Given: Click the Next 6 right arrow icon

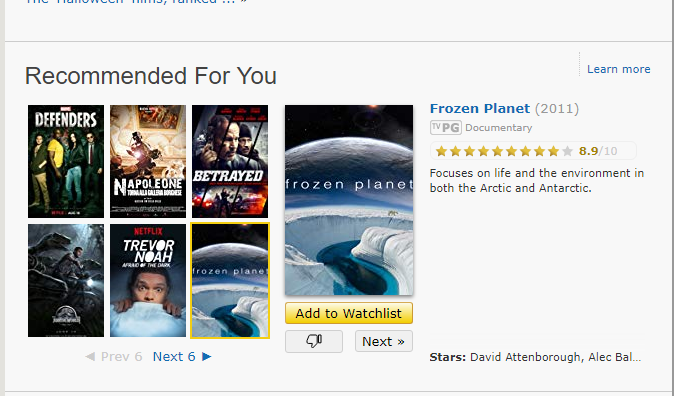Looking at the screenshot, I should [x=207, y=356].
